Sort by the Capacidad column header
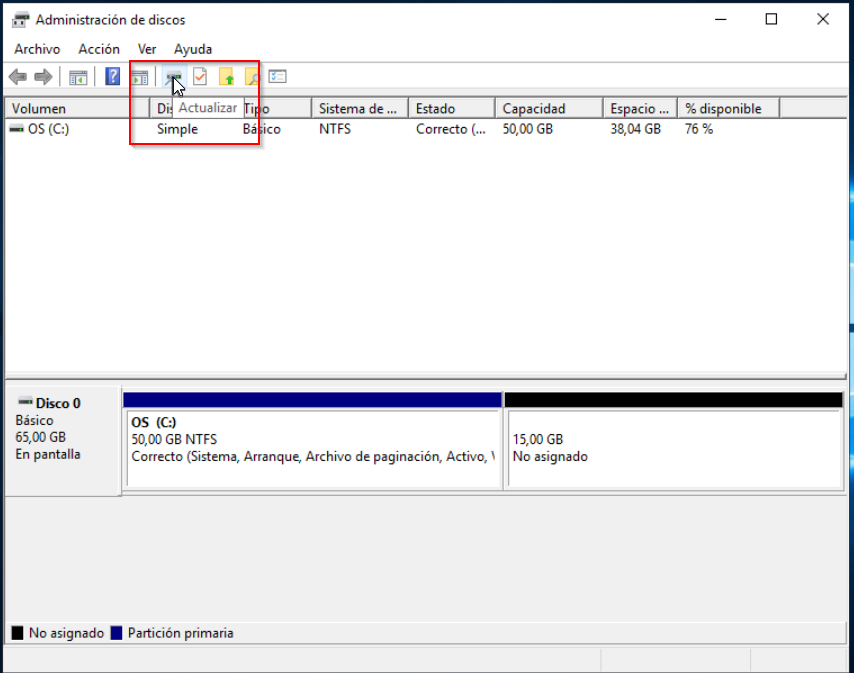 pyautogui.click(x=547, y=108)
